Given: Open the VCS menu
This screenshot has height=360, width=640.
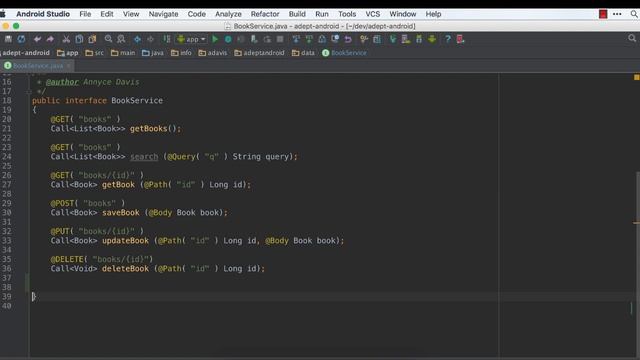Looking at the screenshot, I should tap(372, 14).
